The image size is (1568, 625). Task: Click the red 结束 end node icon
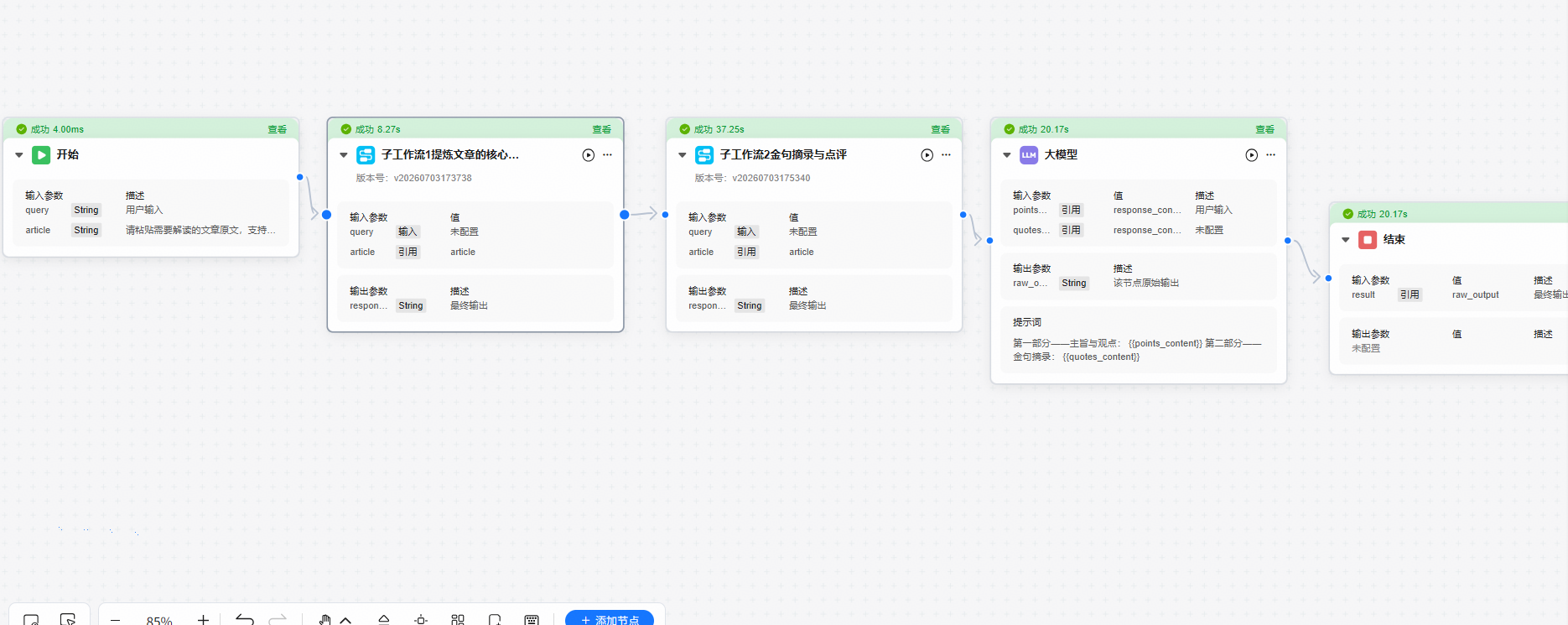[x=1368, y=240]
